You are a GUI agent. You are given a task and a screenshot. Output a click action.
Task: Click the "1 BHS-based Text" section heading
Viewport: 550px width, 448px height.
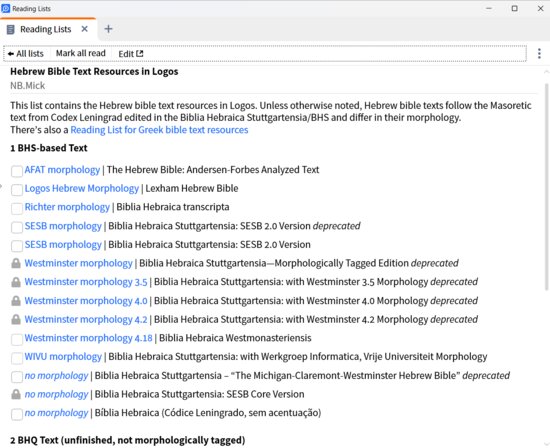click(49, 148)
